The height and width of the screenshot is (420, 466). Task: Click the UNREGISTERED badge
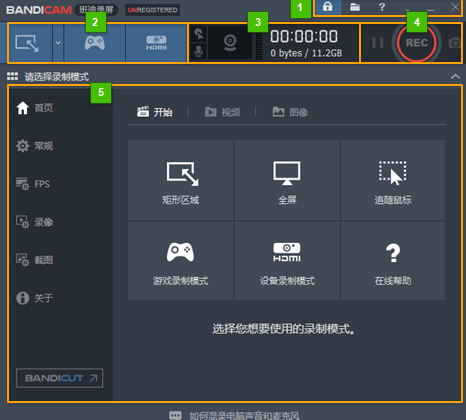pyautogui.click(x=152, y=10)
